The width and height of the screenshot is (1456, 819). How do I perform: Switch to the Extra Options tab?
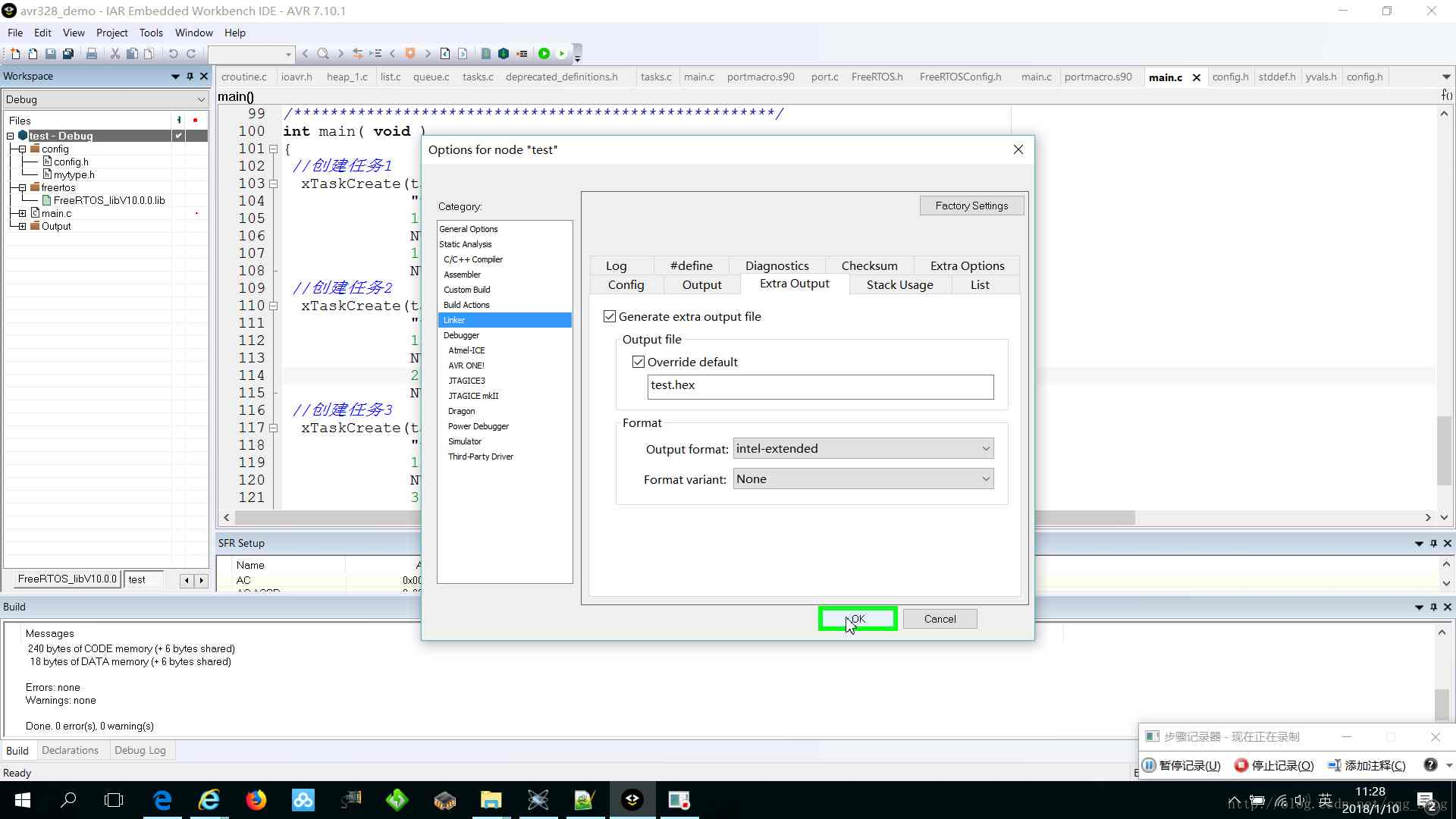(x=967, y=265)
